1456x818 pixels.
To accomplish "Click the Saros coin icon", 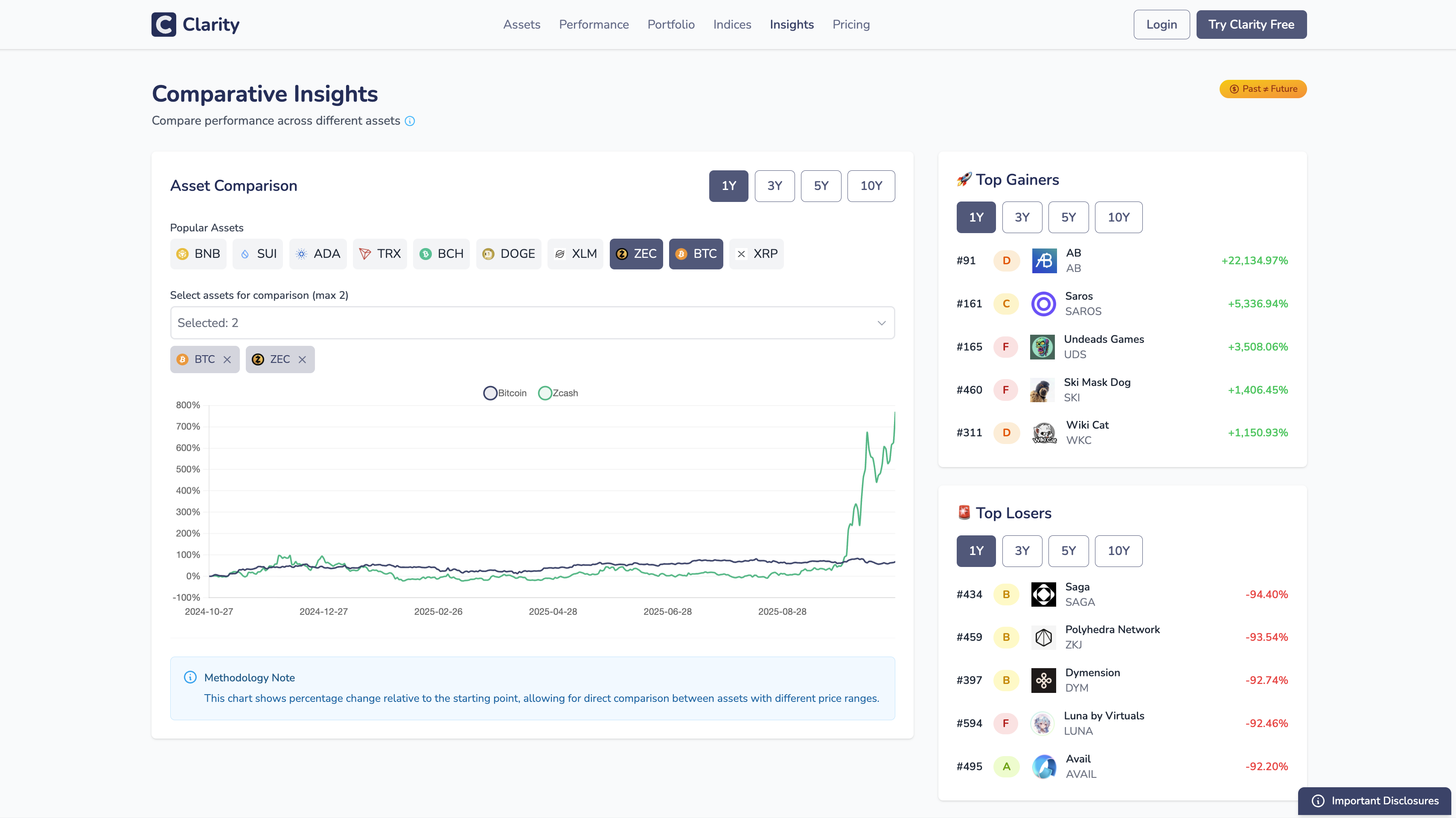I will [x=1043, y=304].
